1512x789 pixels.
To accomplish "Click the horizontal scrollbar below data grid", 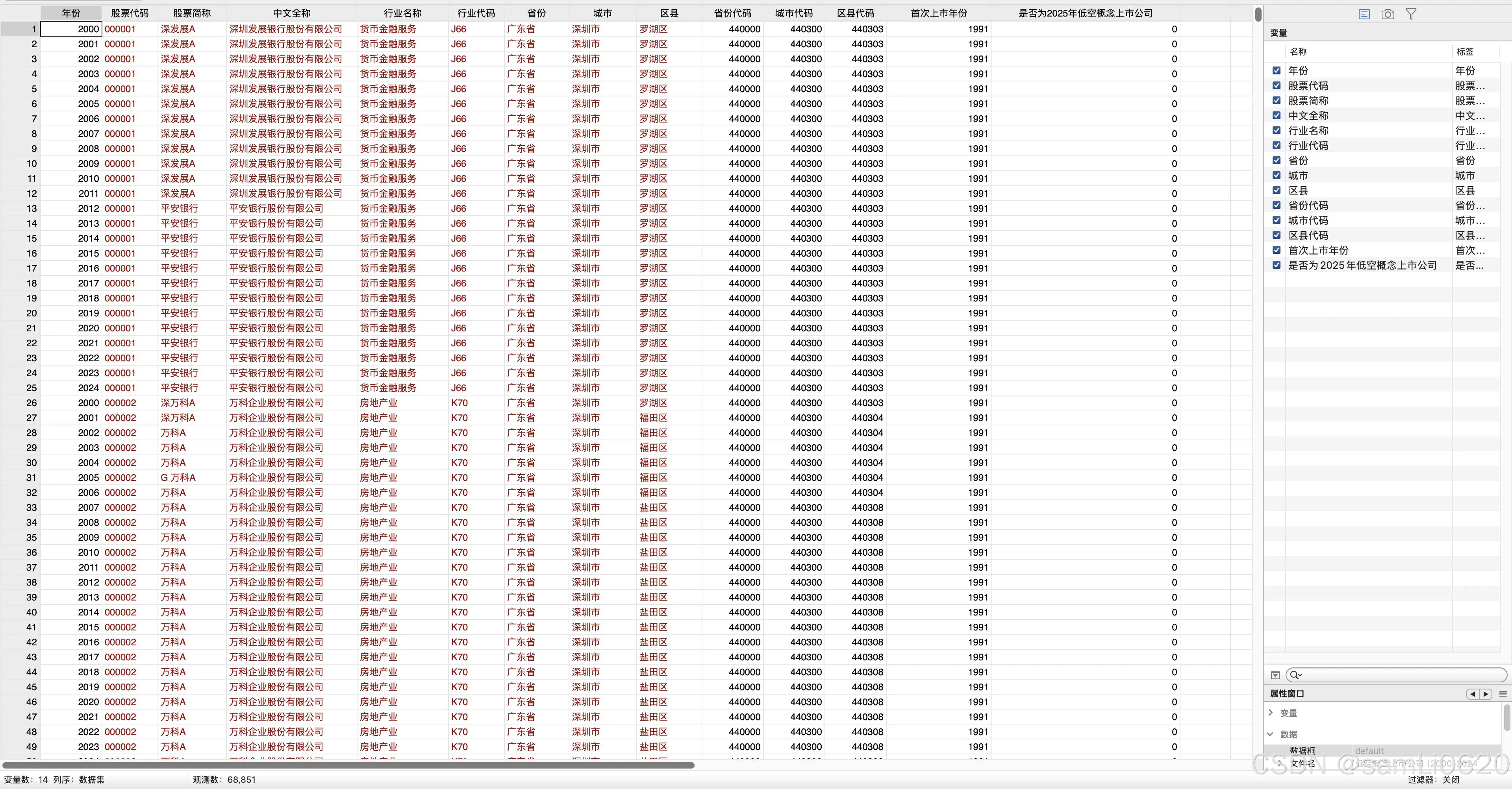I will pos(348,765).
